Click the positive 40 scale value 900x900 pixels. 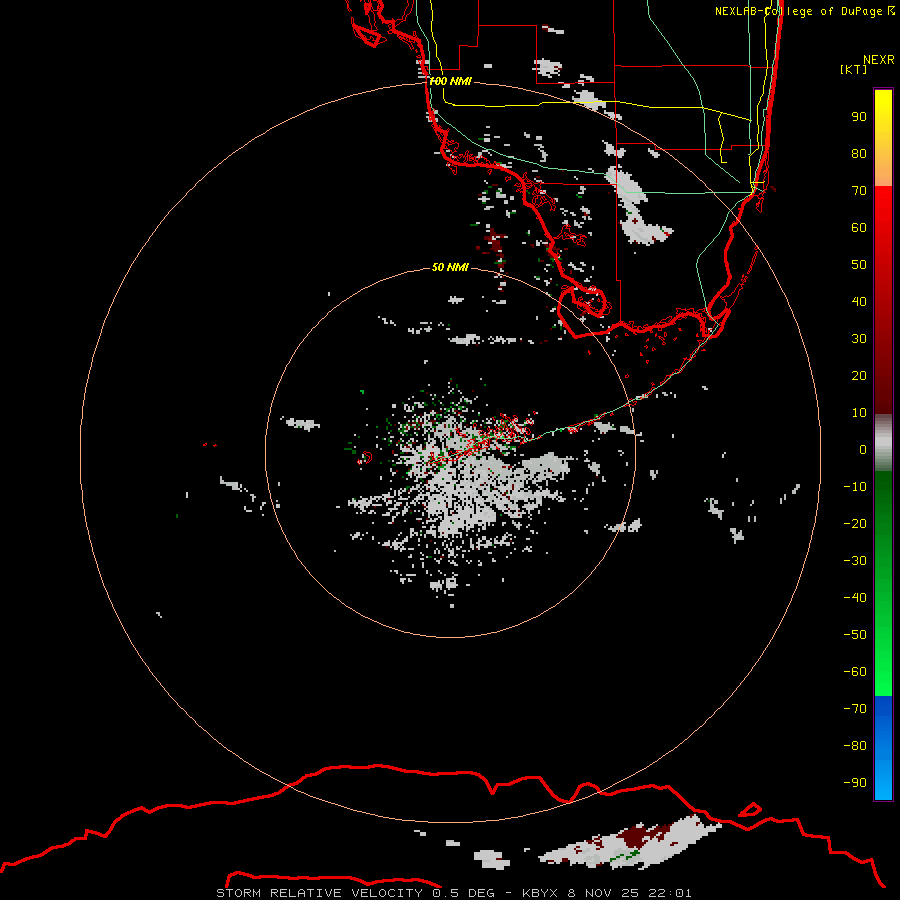(859, 302)
